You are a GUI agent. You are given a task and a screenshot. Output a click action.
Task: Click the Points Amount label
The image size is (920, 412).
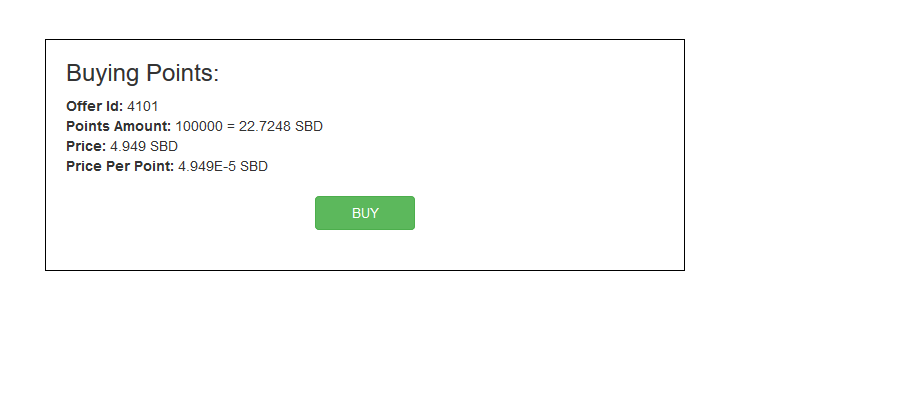(x=118, y=126)
